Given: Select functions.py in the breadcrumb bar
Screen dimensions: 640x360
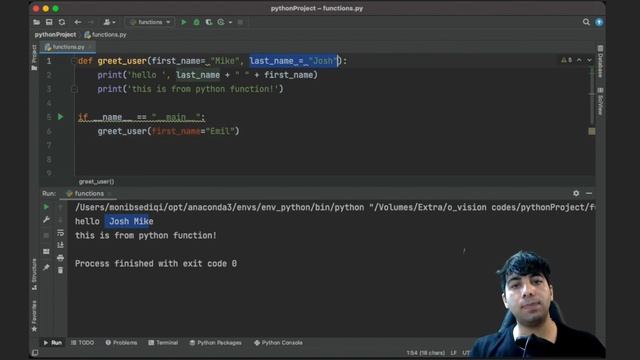Looking at the screenshot, I should (105, 35).
